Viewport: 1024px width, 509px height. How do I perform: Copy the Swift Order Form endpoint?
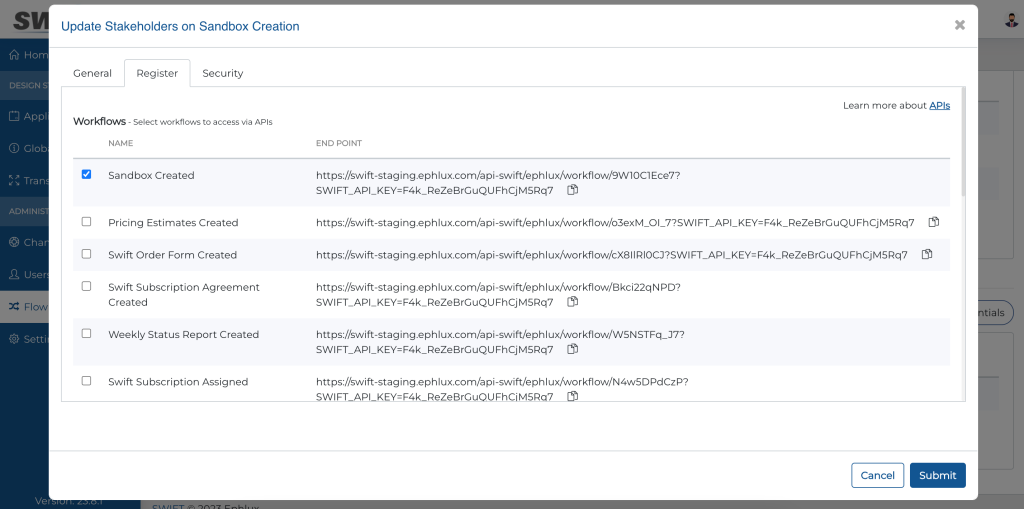(x=927, y=254)
